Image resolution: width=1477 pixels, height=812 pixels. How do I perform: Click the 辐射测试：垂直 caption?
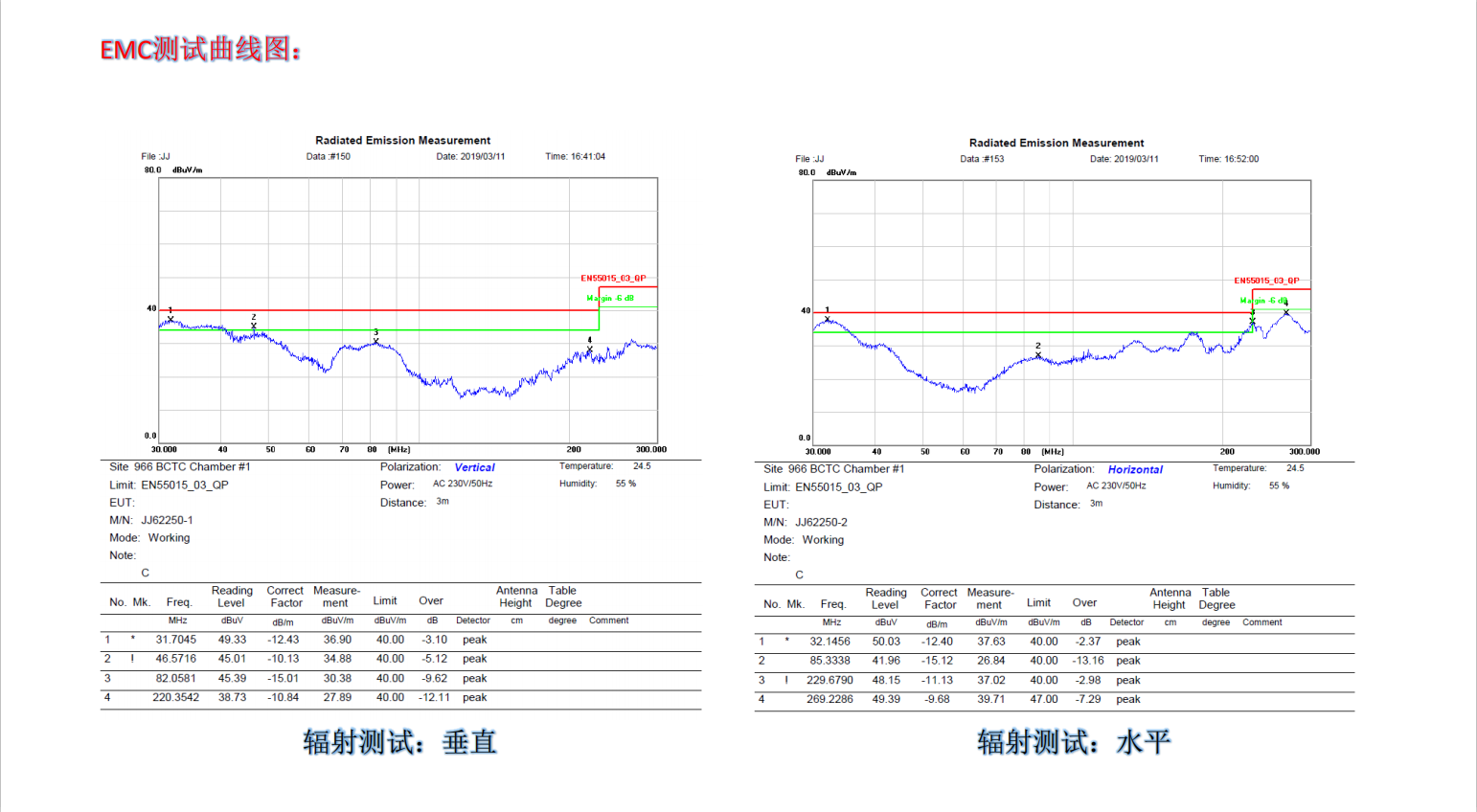(399, 742)
